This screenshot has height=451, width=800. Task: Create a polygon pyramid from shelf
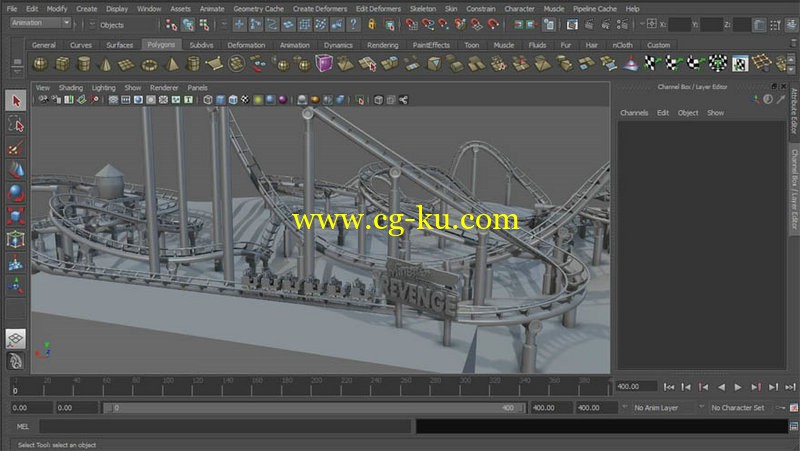[x=171, y=64]
